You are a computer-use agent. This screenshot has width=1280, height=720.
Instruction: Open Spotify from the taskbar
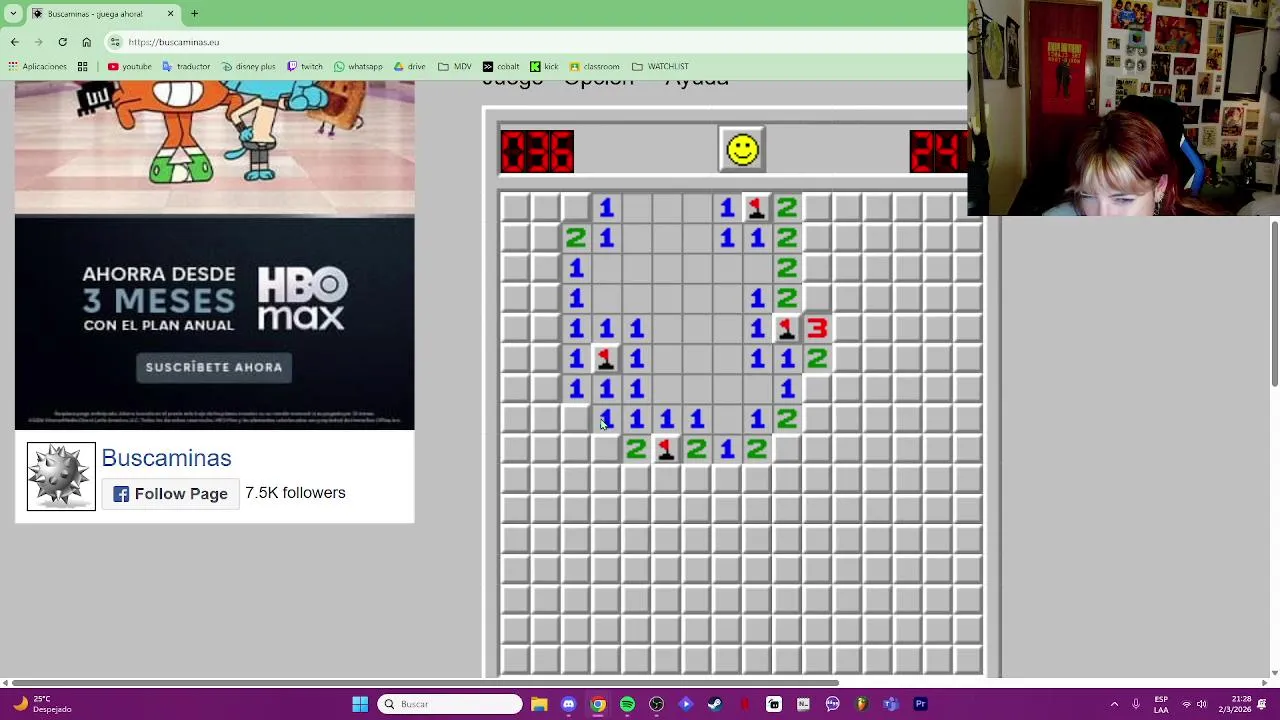[627, 704]
